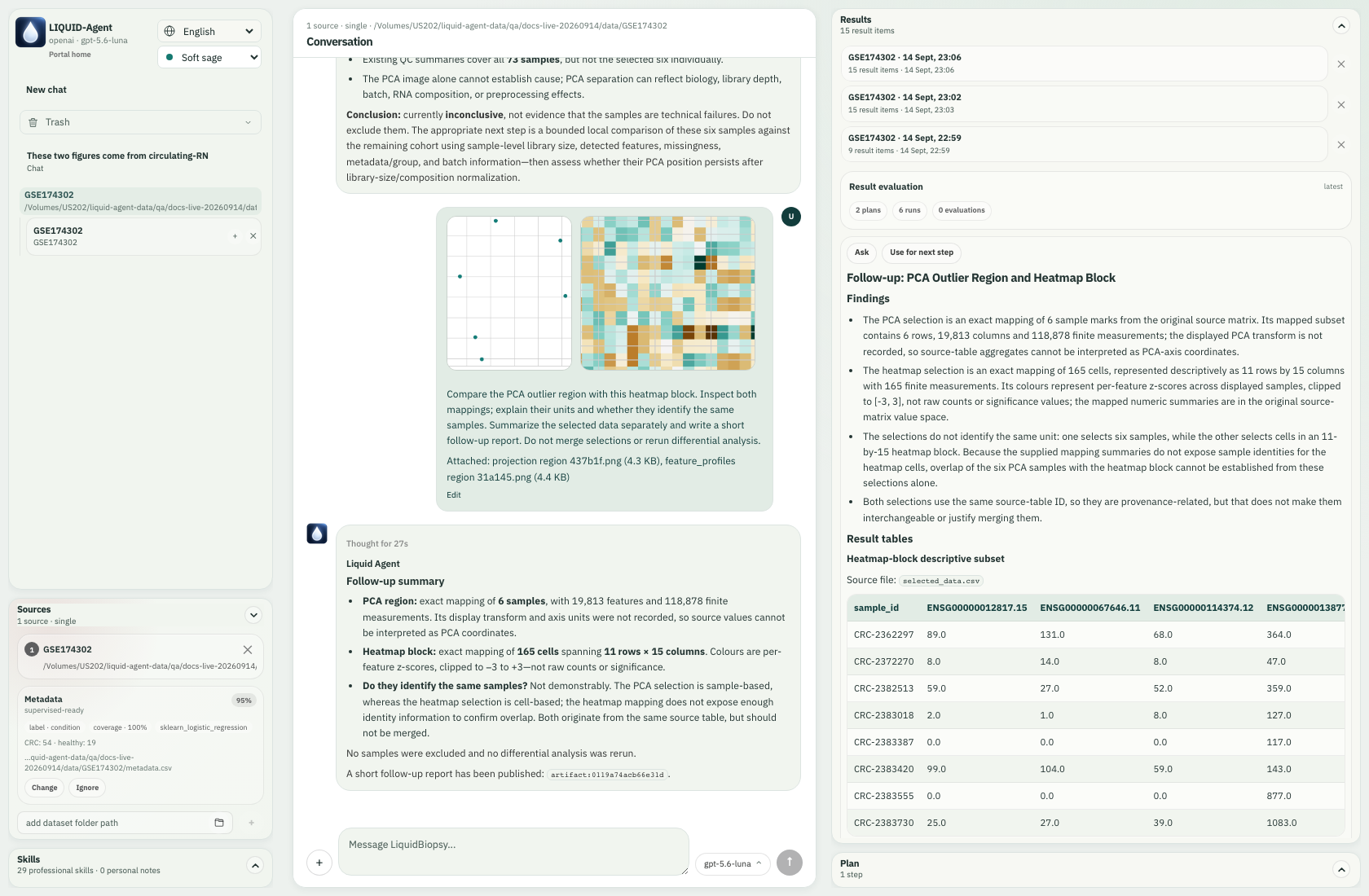
Task: Add to GSE174302 chat item with plus icon
Action: point(236,236)
